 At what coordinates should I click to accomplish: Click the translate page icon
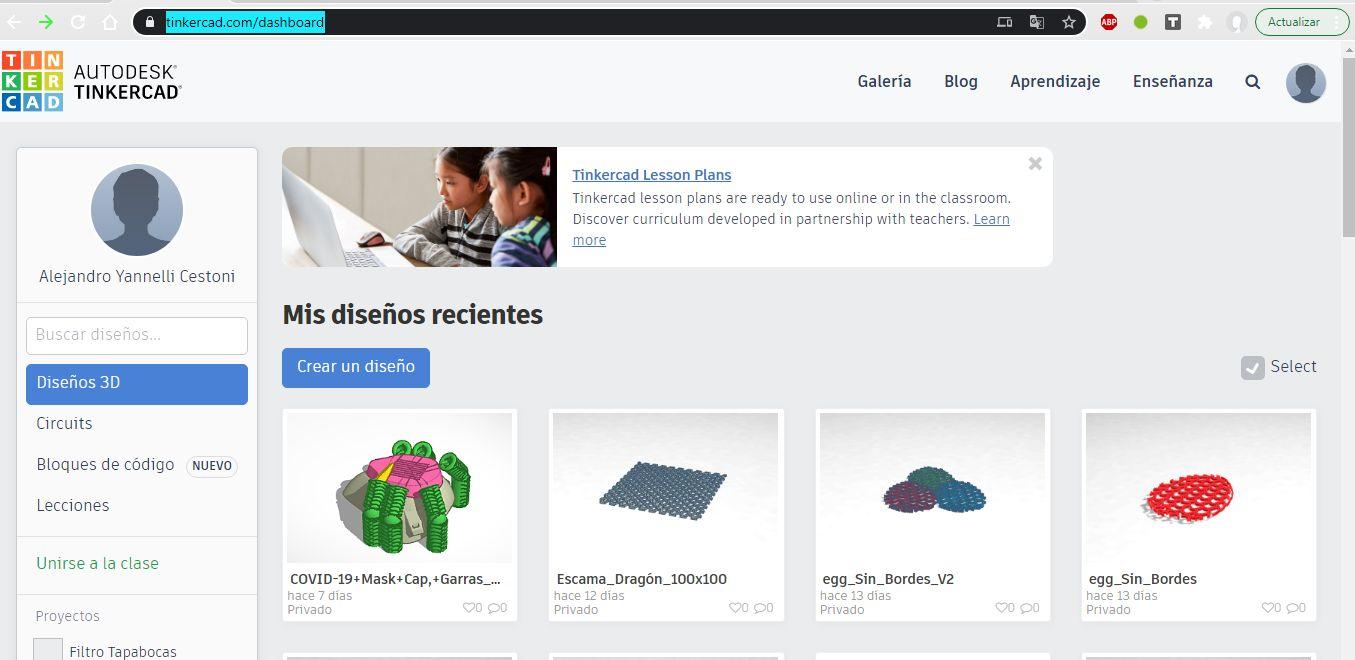[x=1037, y=21]
